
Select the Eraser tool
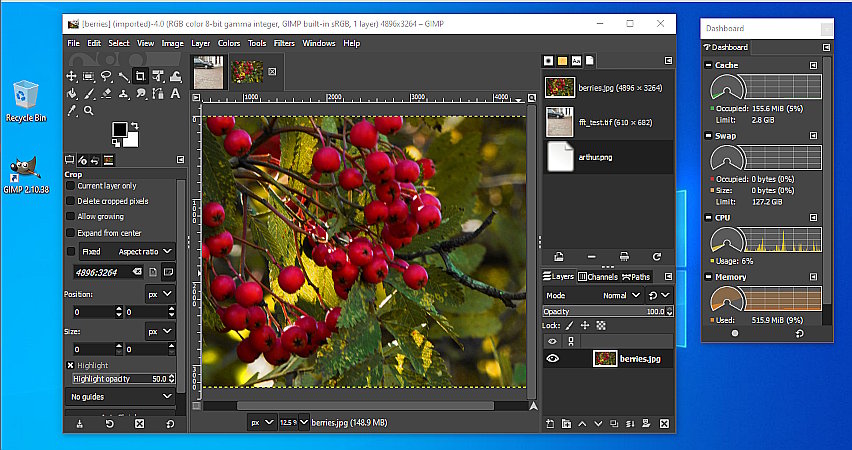click(x=105, y=93)
